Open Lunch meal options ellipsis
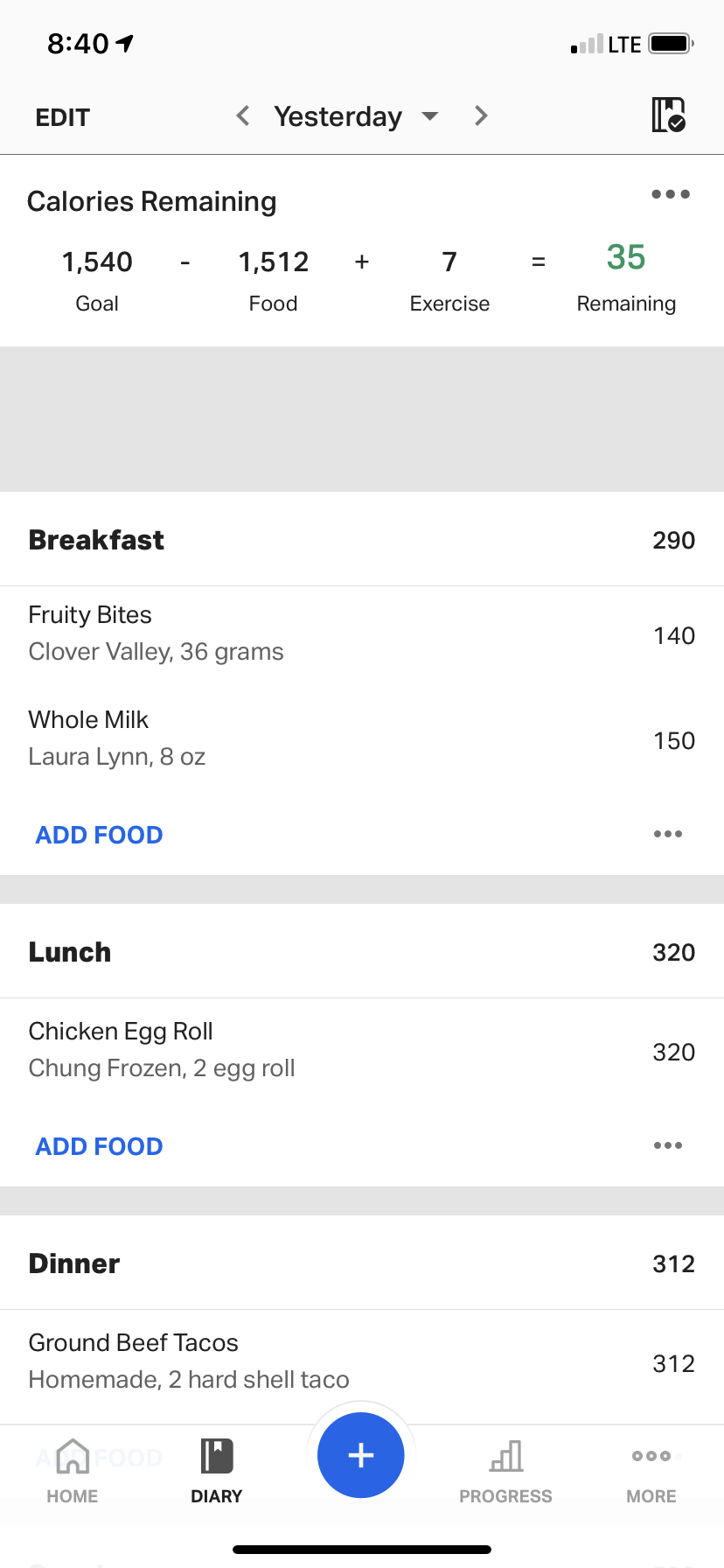This screenshot has height=1568, width=724. (x=667, y=1146)
